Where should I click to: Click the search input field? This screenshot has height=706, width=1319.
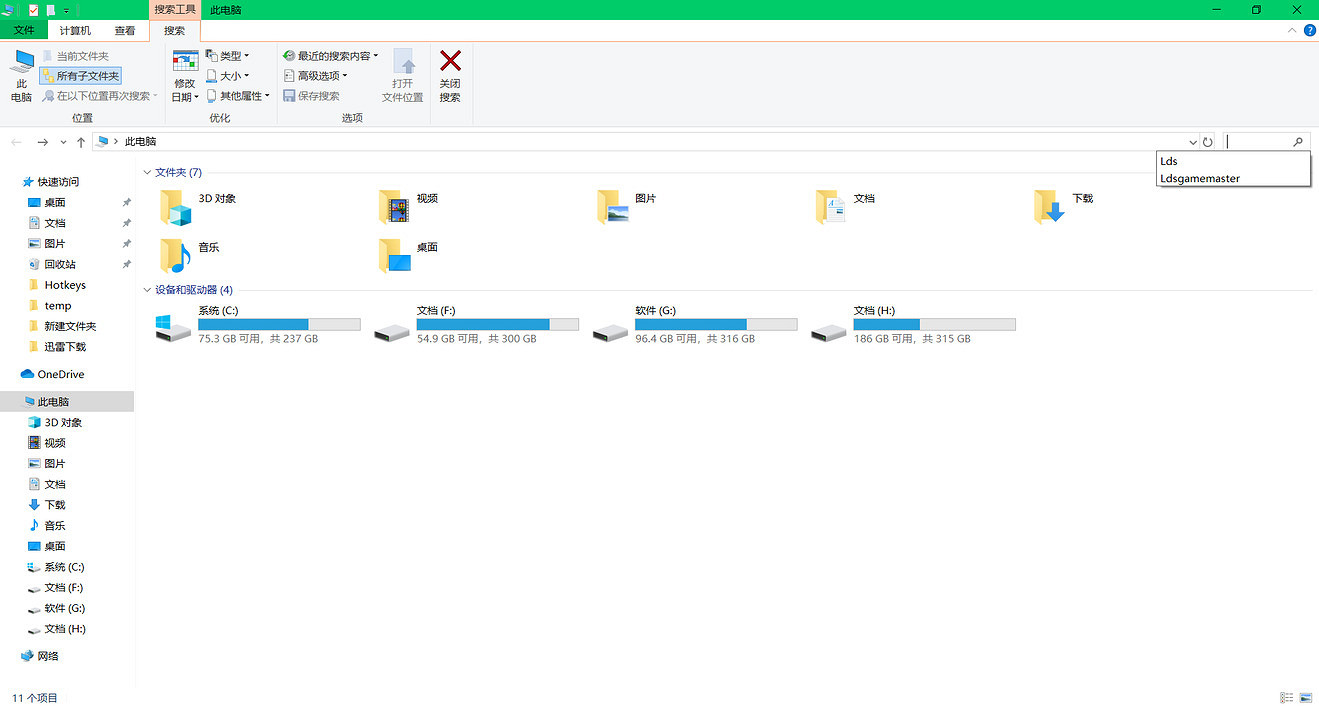tap(1258, 142)
